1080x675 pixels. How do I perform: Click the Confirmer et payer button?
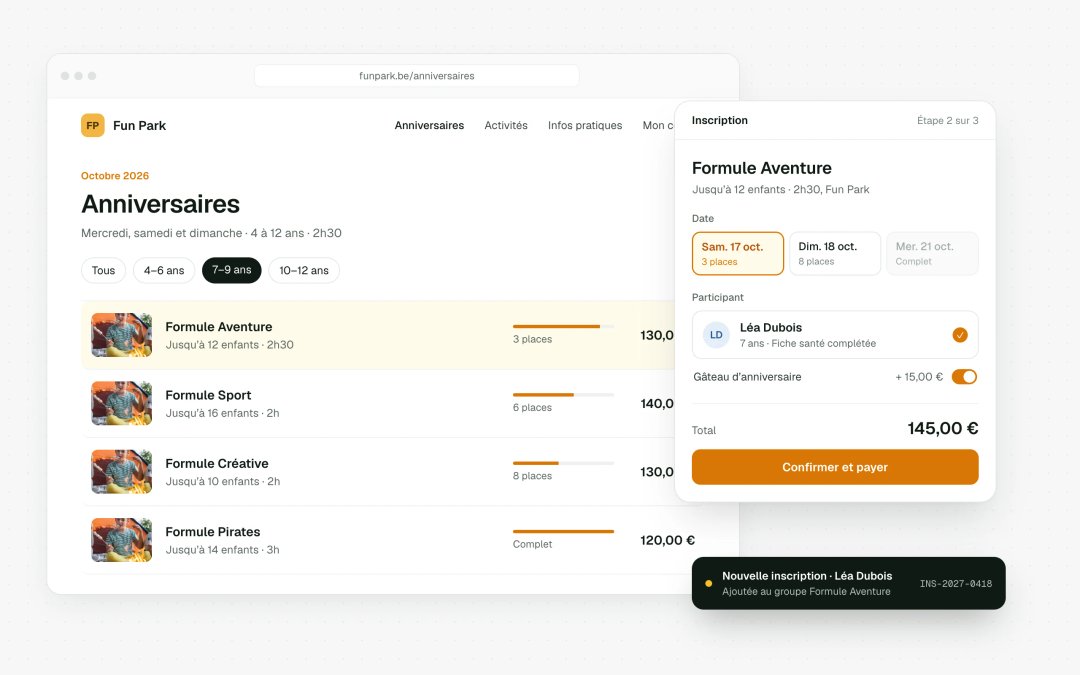[x=835, y=467]
